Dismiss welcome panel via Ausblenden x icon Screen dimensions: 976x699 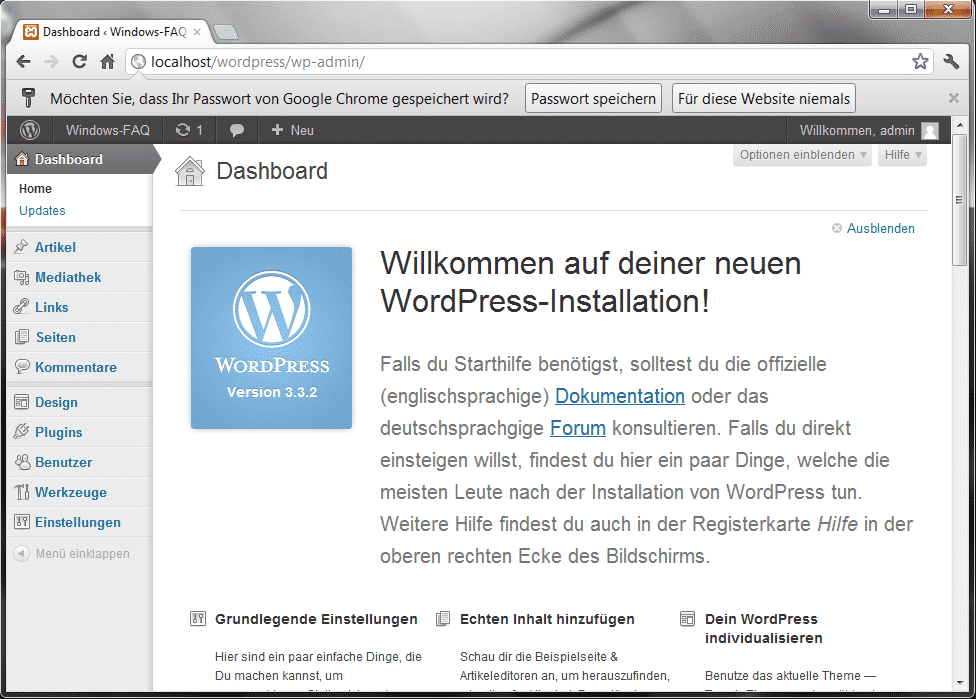tap(837, 228)
